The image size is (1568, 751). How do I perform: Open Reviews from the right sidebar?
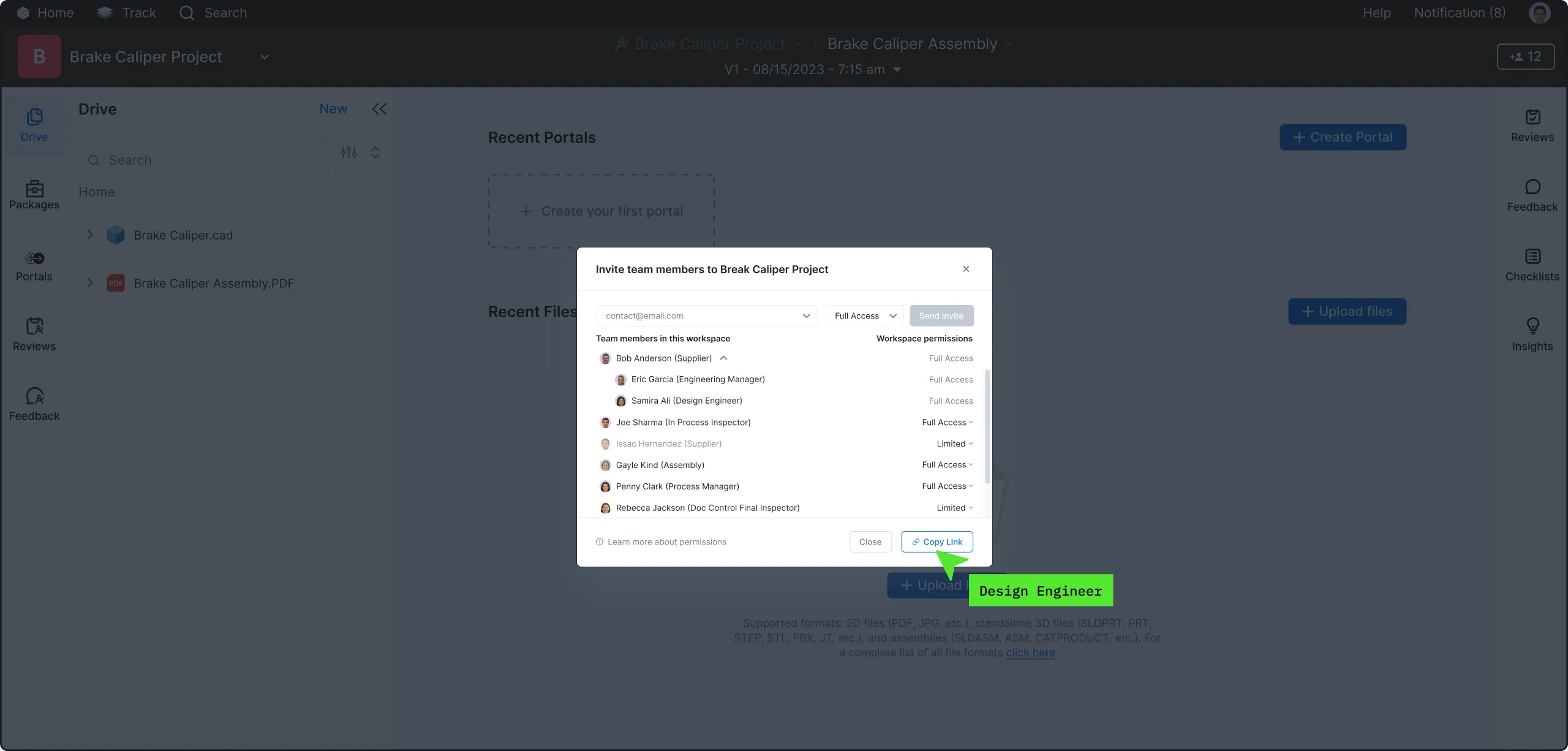(x=1532, y=125)
